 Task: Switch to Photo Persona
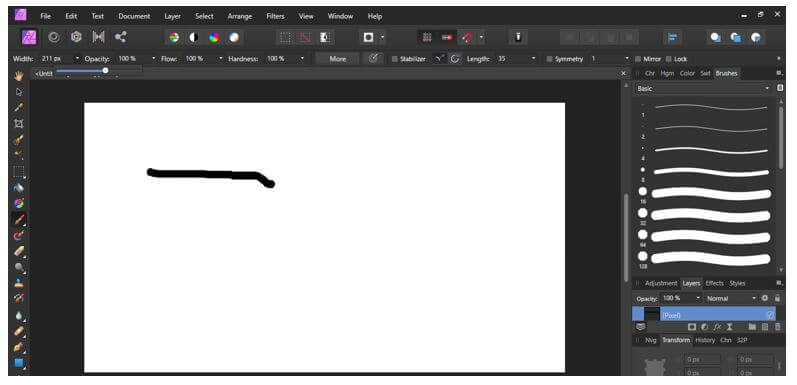click(x=29, y=37)
